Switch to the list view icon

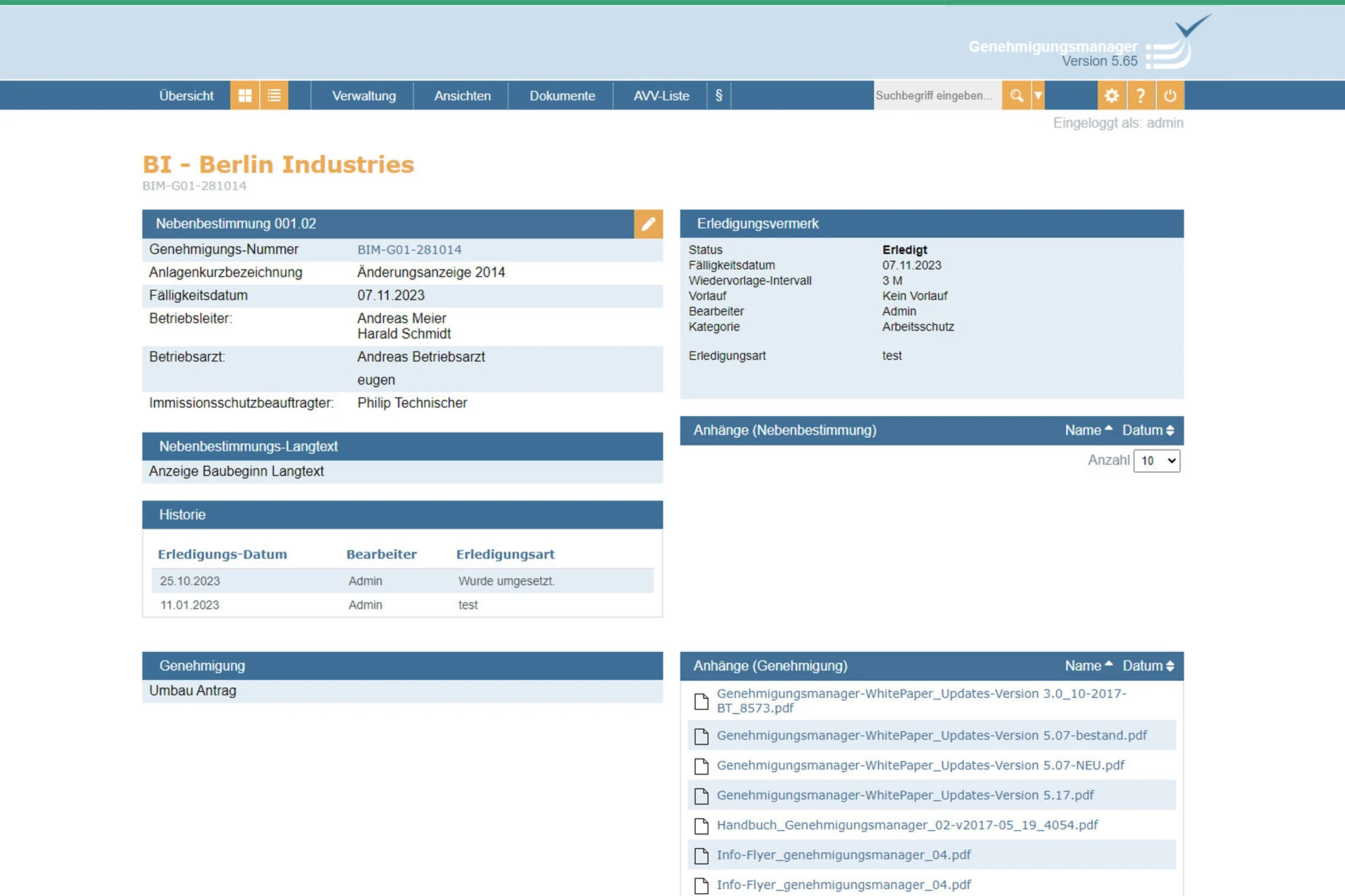click(x=274, y=96)
